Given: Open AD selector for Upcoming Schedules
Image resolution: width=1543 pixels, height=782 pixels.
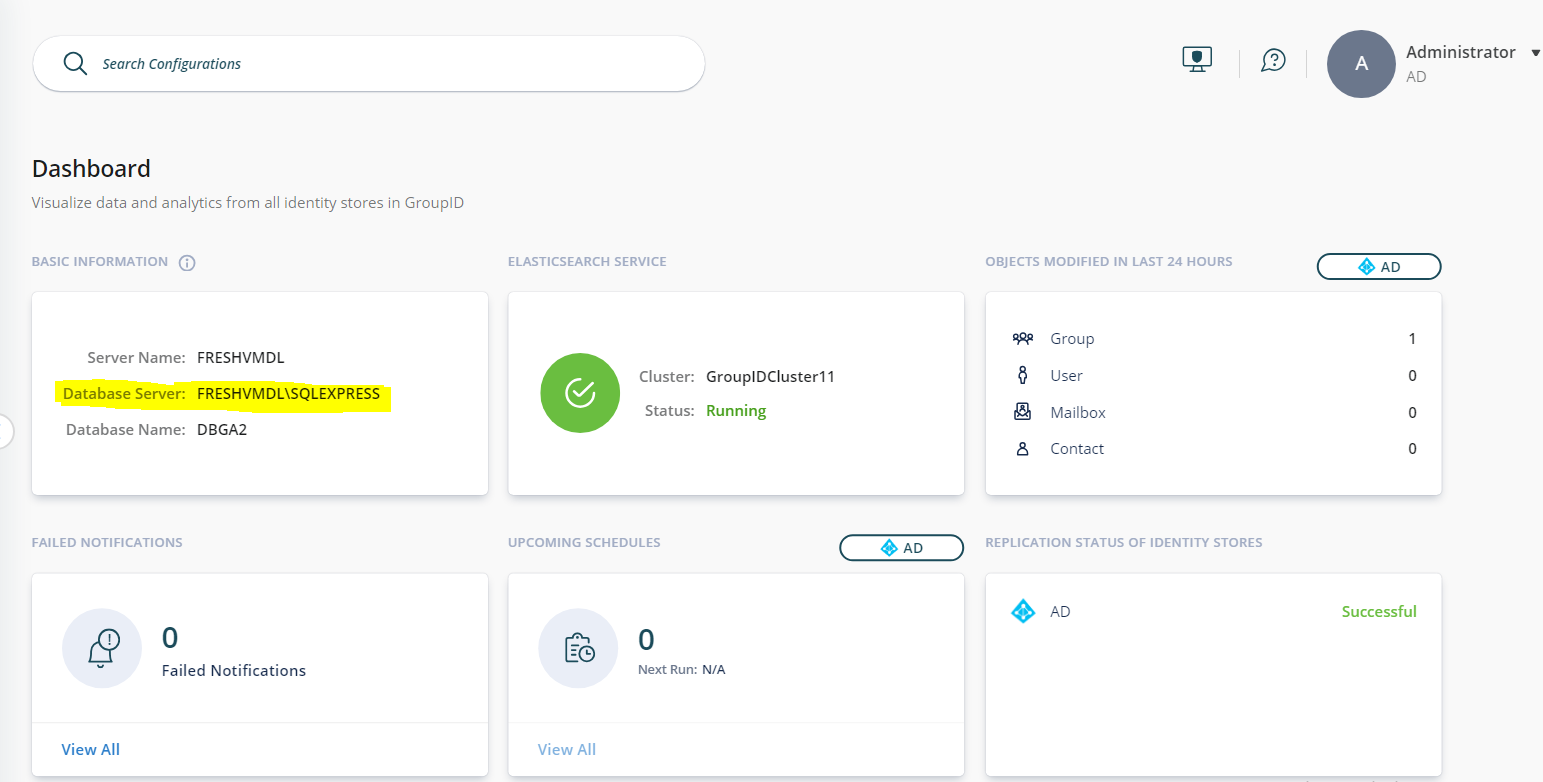Looking at the screenshot, I should pos(900,548).
